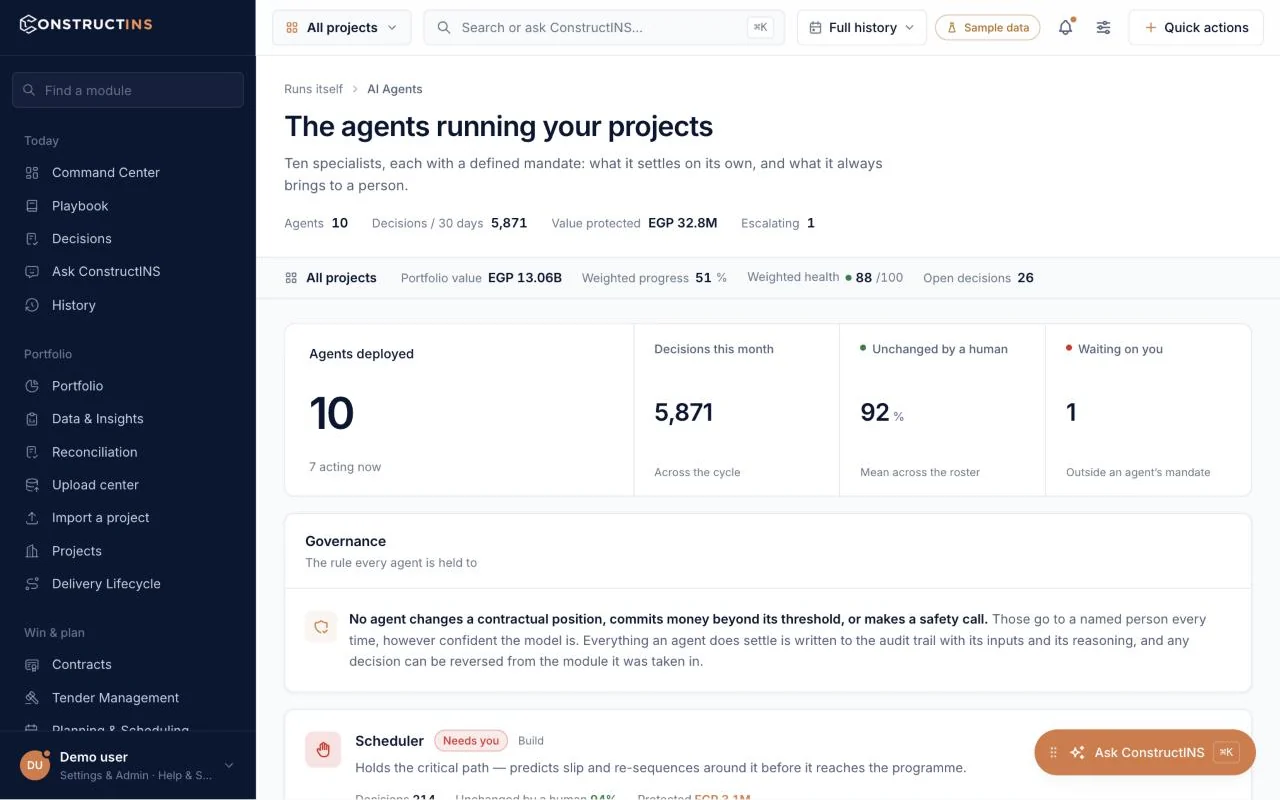Click the Portfolio pie icon in sidebar
Image resolution: width=1280 pixels, height=800 pixels.
coord(32,386)
